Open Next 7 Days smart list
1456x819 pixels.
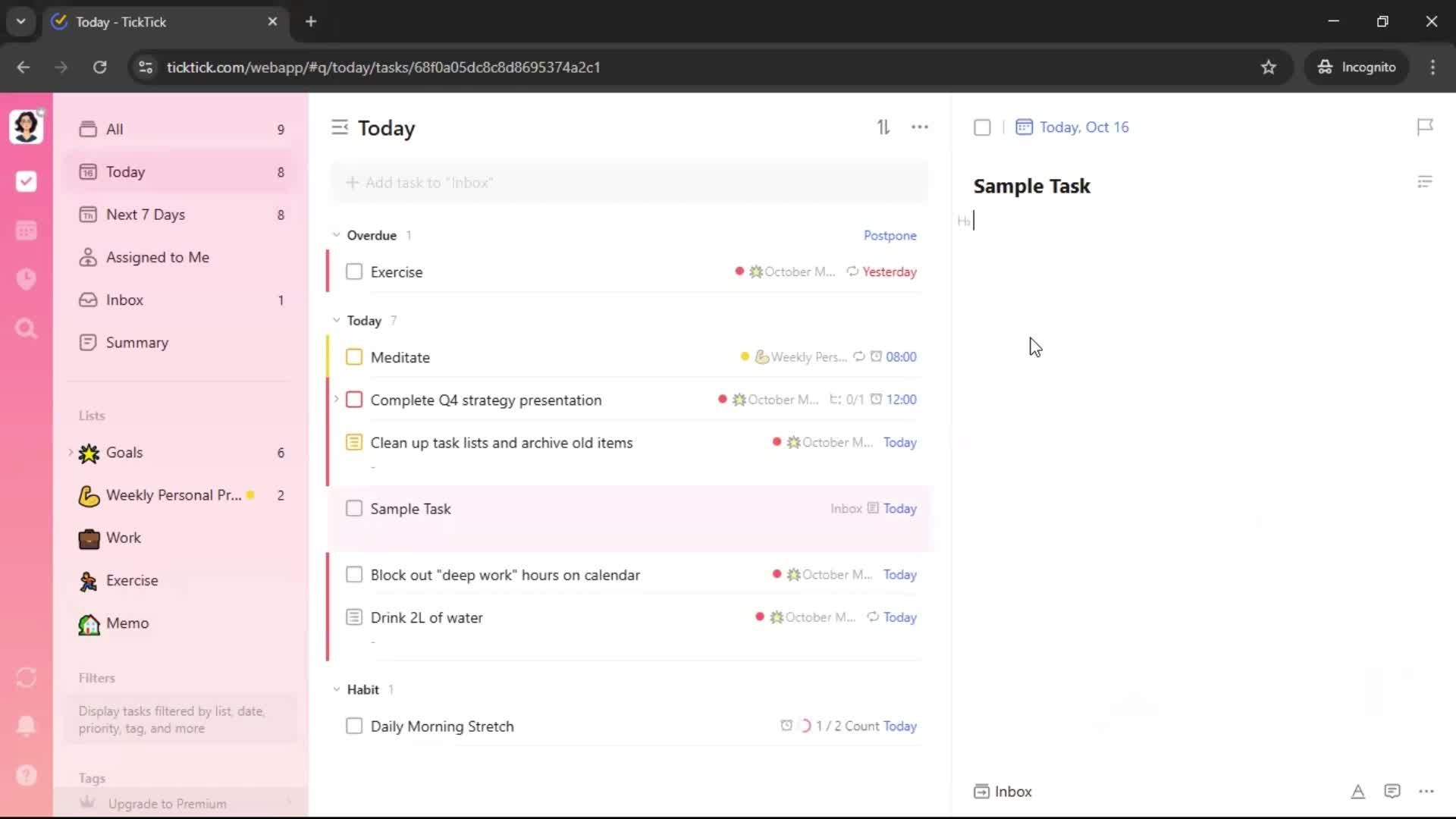[146, 215]
